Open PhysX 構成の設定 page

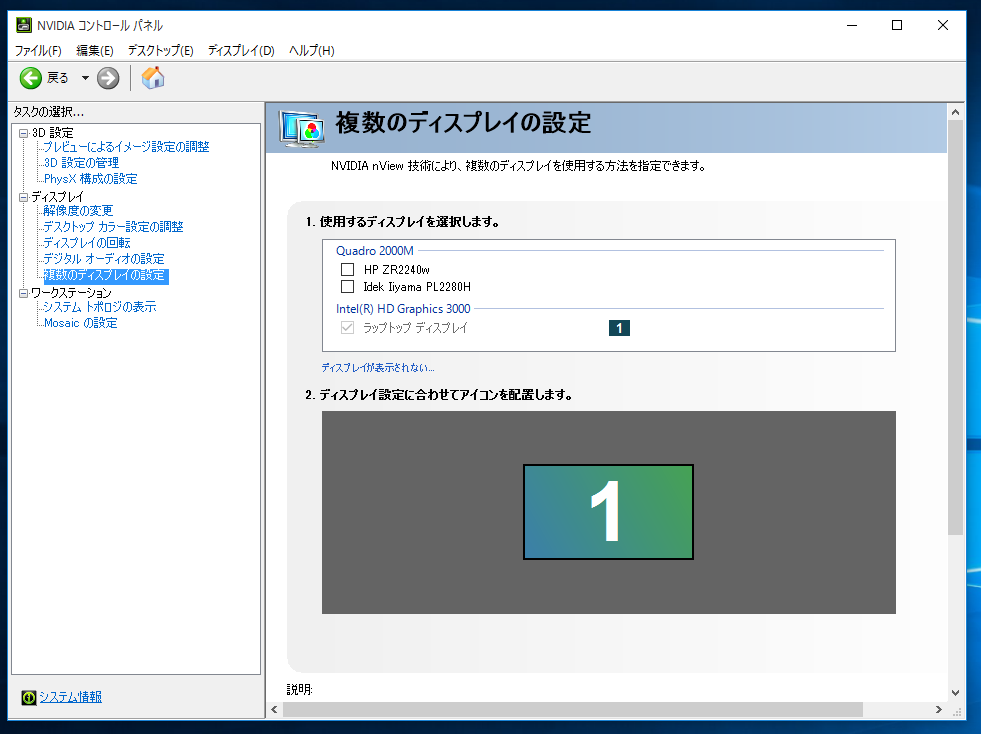(x=90, y=179)
